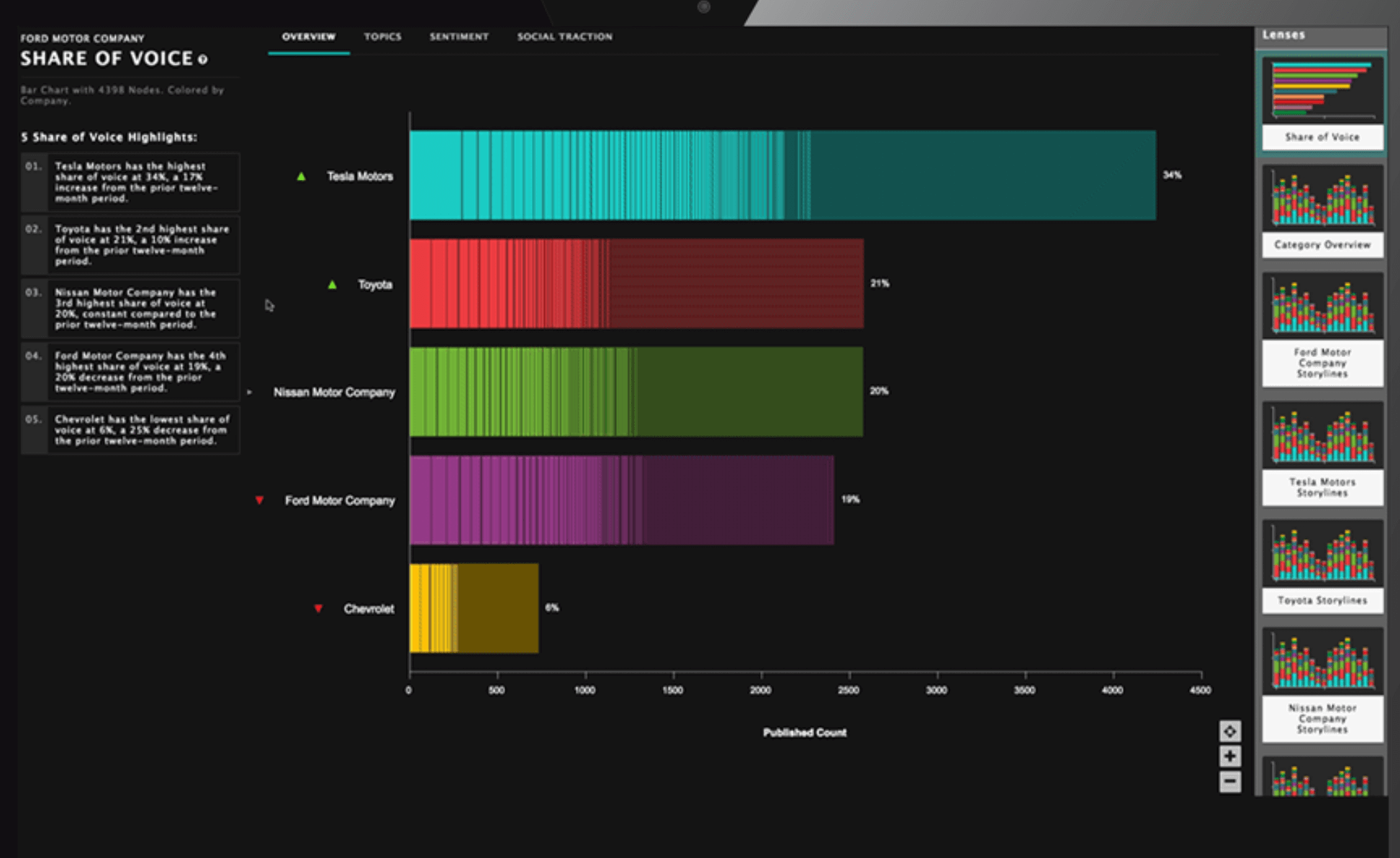Zoom out of the bar chart
The height and width of the screenshot is (858, 1400).
1231,781
